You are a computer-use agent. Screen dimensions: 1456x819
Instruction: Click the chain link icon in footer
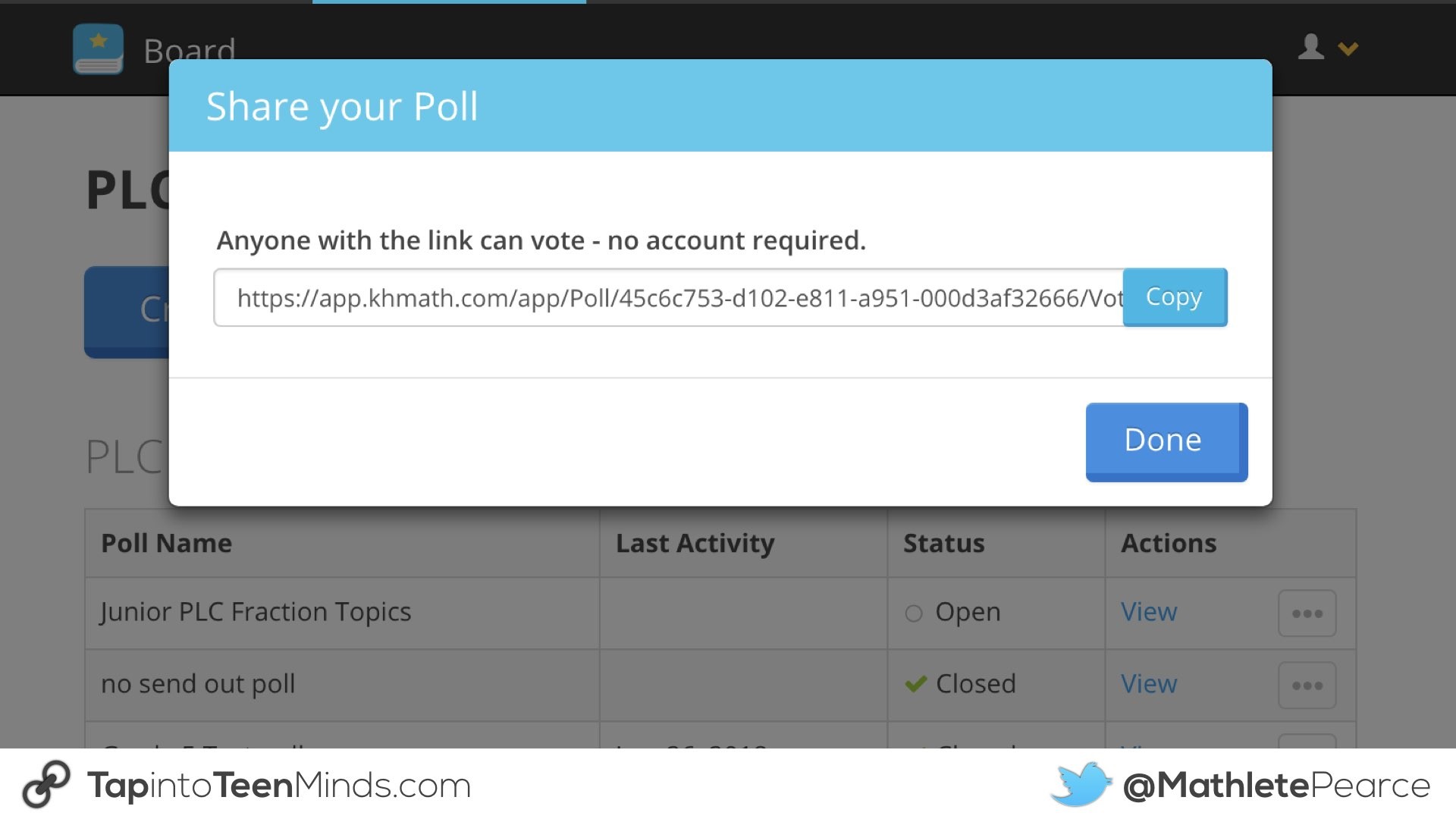click(45, 785)
